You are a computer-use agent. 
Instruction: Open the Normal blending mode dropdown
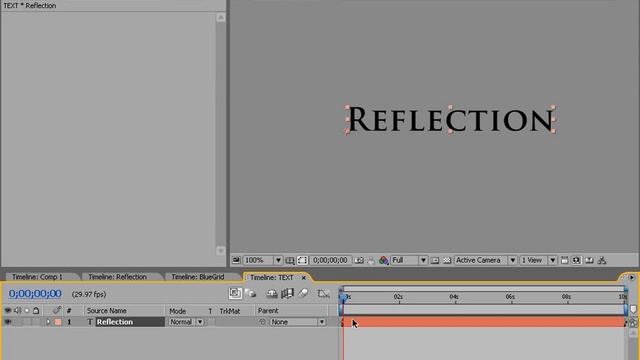187,322
